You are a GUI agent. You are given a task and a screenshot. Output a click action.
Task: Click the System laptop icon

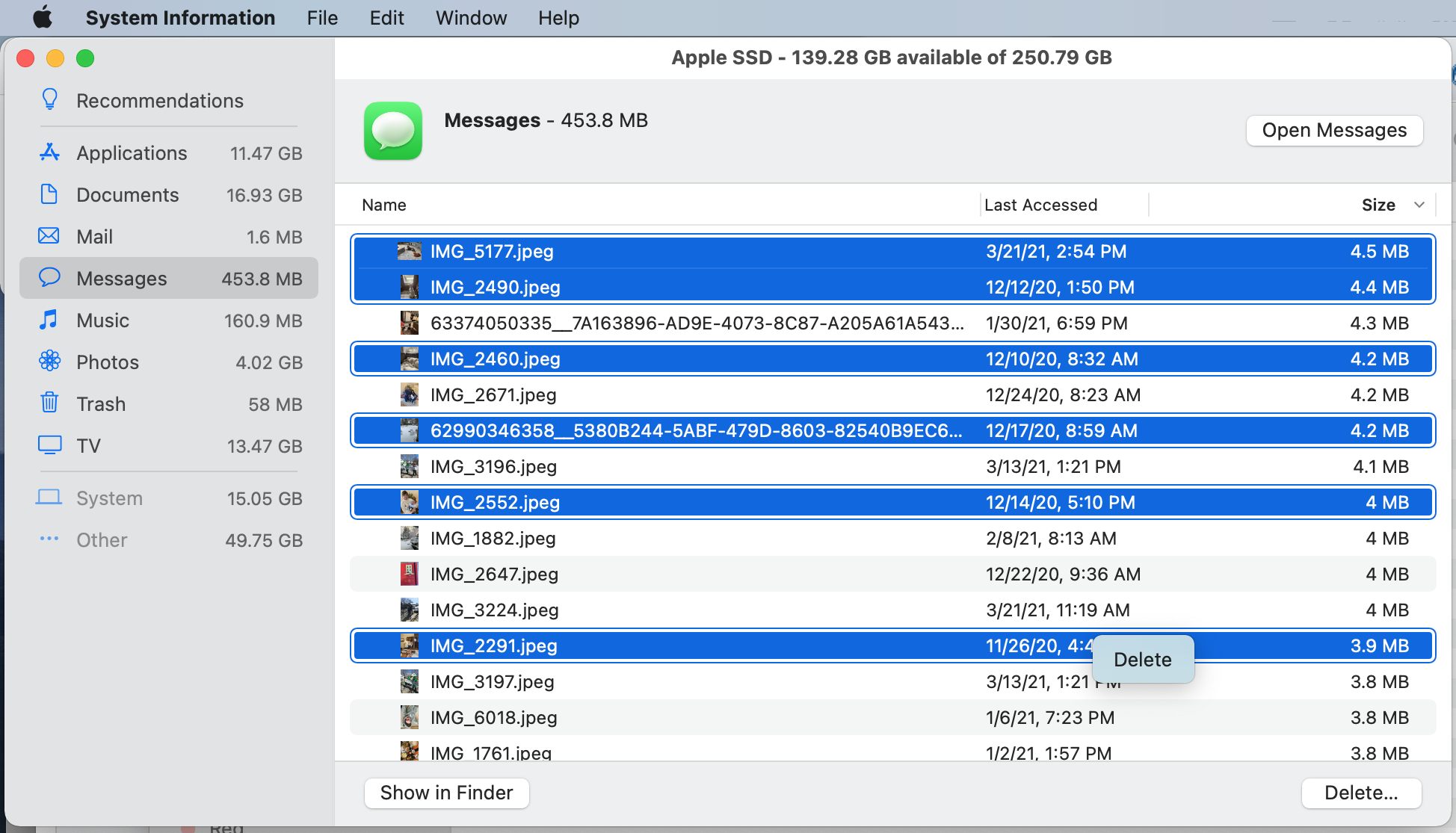pos(49,498)
